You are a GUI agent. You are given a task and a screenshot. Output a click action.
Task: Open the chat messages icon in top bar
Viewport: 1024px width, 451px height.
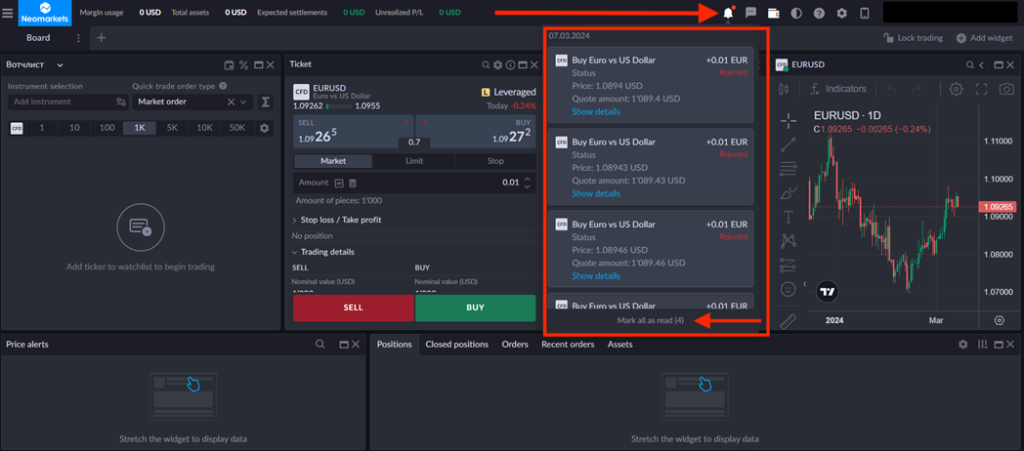coord(751,13)
